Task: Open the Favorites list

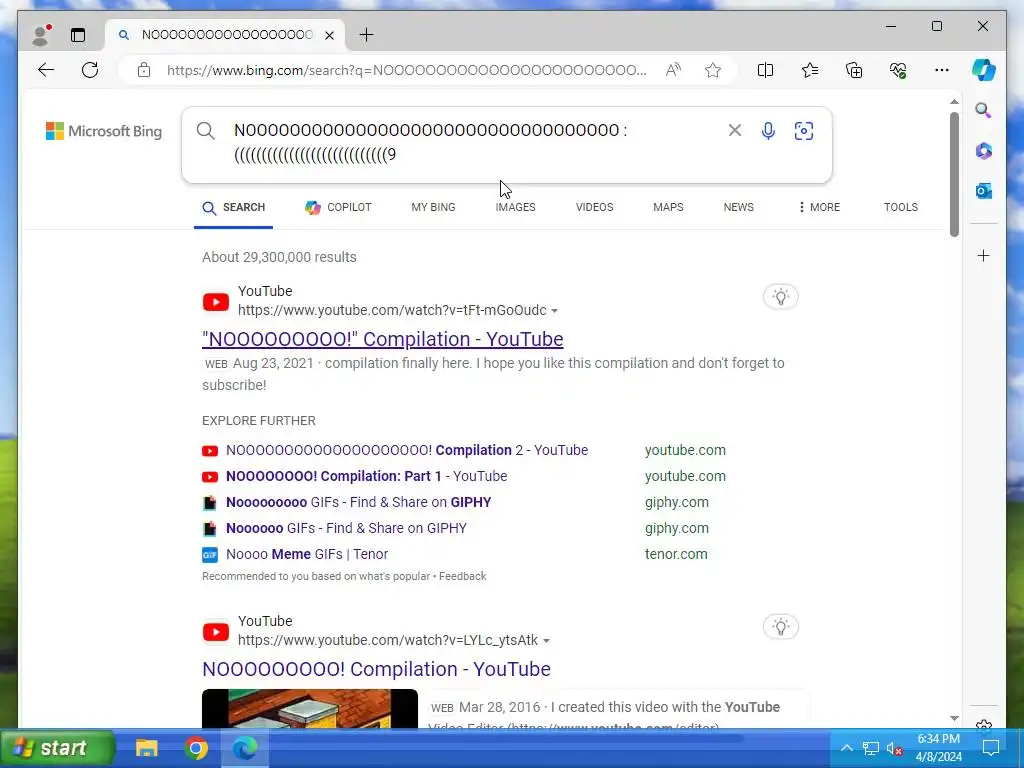Action: (x=810, y=70)
